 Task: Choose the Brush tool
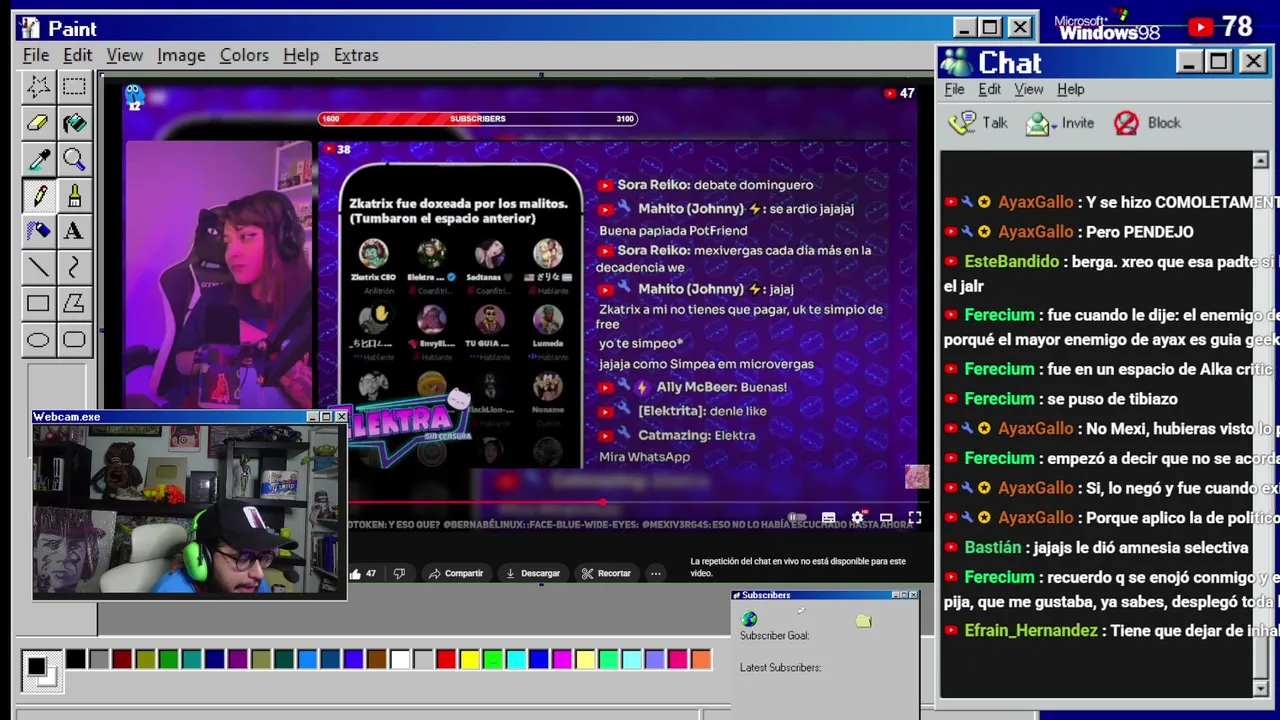pyautogui.click(x=74, y=195)
